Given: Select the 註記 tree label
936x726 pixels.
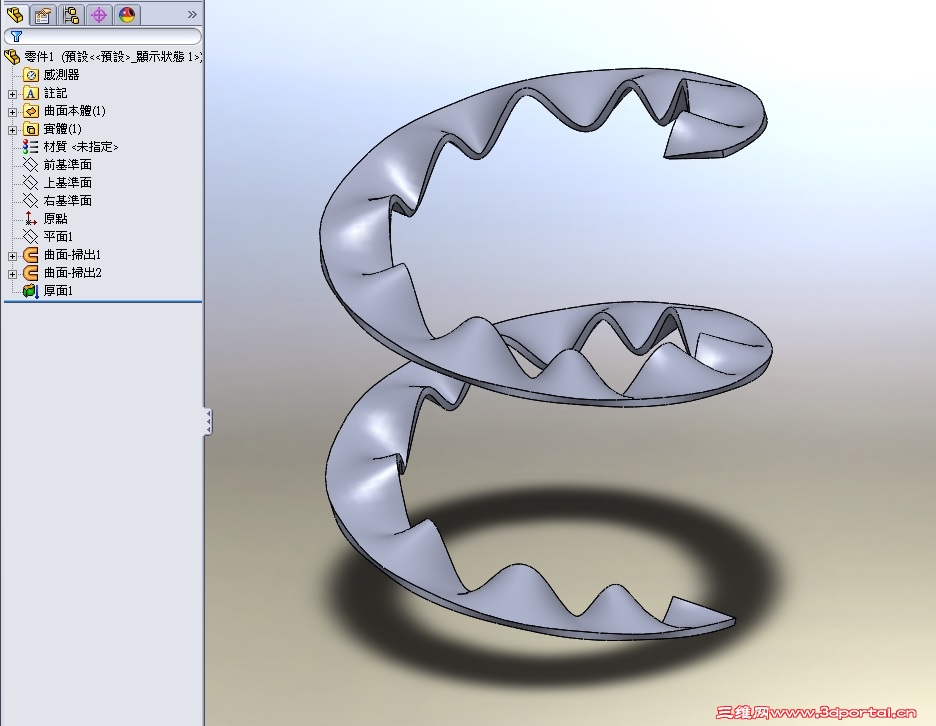Looking at the screenshot, I should pos(56,93).
